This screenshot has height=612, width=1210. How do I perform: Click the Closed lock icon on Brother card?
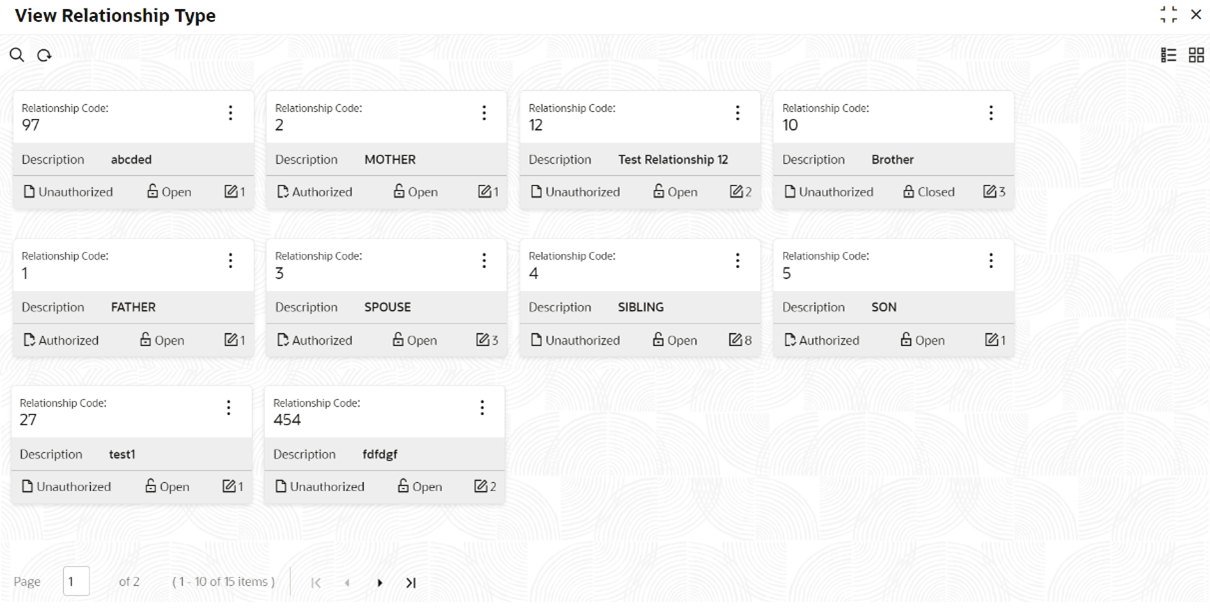point(909,191)
